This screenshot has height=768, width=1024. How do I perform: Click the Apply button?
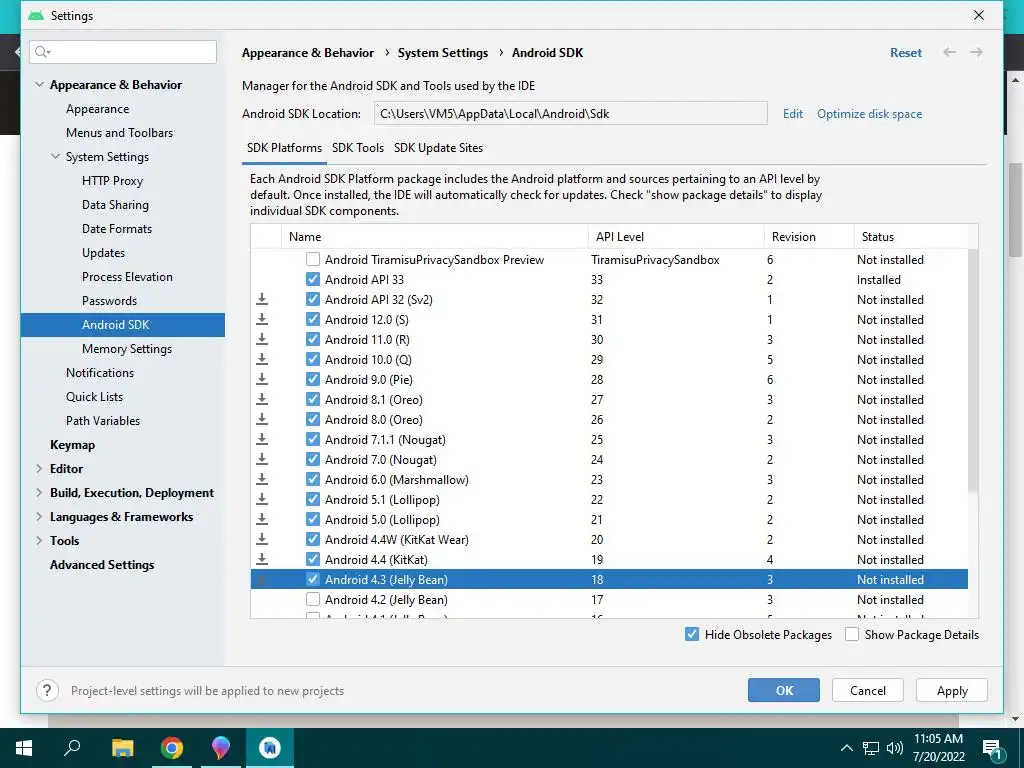[x=952, y=690]
